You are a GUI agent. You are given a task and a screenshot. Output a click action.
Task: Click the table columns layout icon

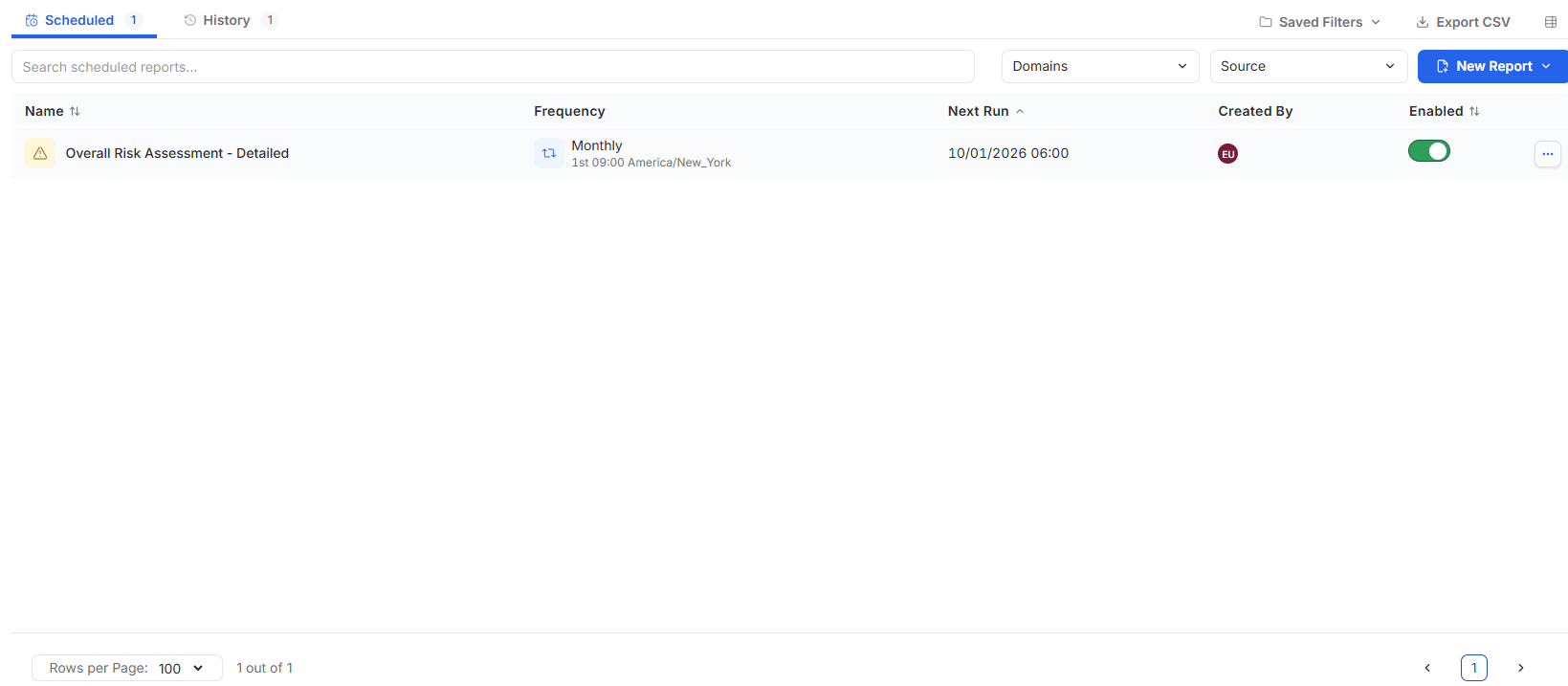[x=1551, y=22]
